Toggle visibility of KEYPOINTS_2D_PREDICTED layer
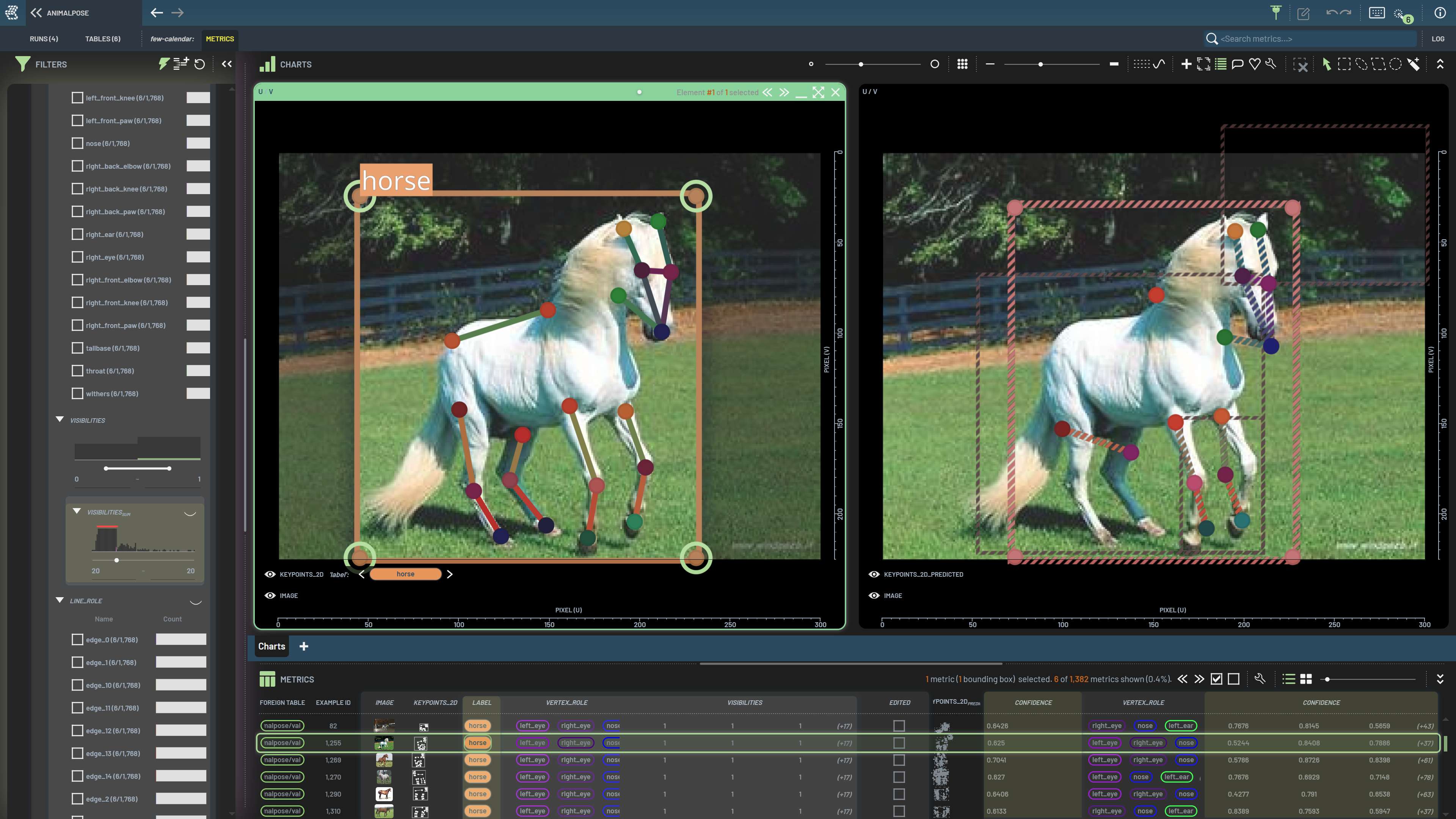The image size is (1456, 819). [874, 574]
